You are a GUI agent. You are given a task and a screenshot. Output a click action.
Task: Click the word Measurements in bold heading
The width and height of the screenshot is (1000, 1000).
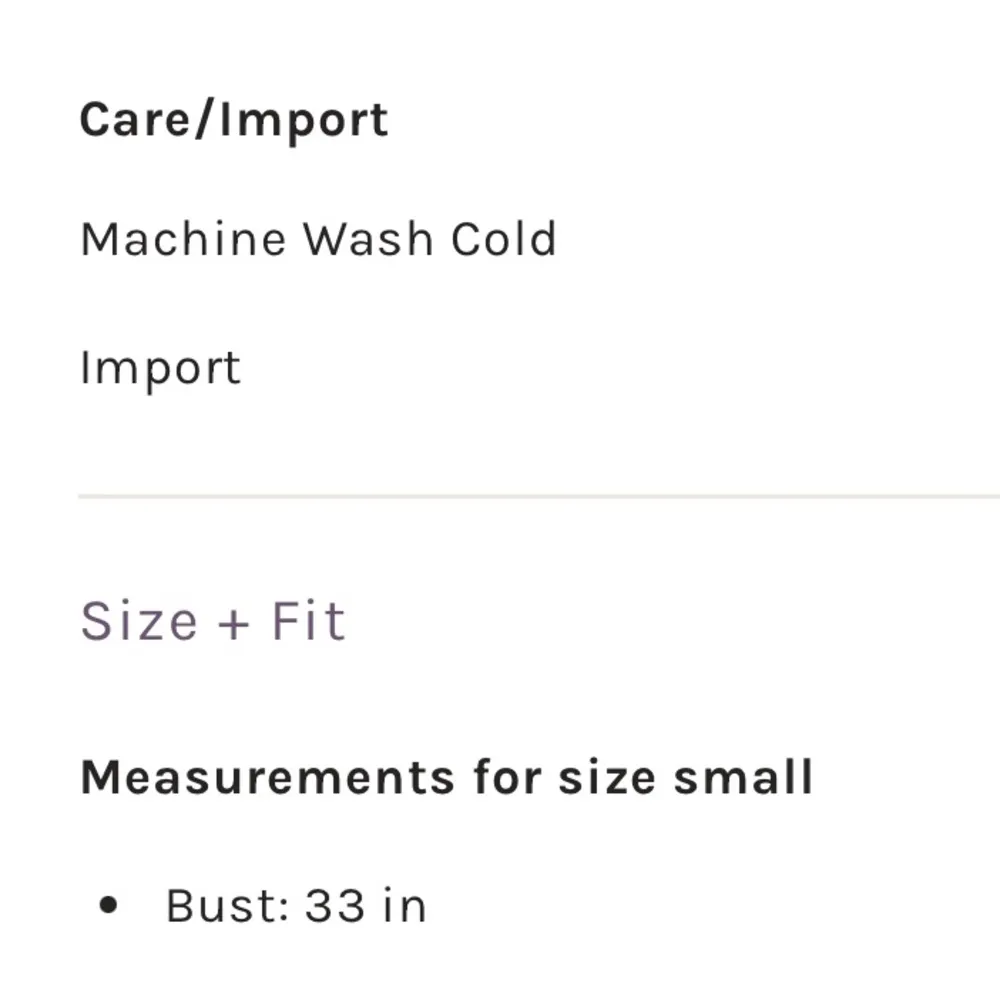[x=267, y=777]
